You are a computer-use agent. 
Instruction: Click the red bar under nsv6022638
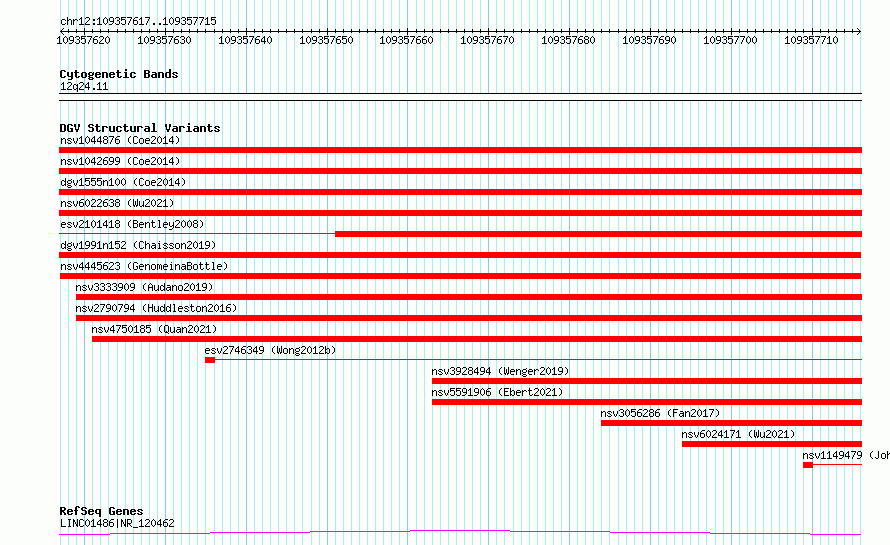[x=460, y=213]
